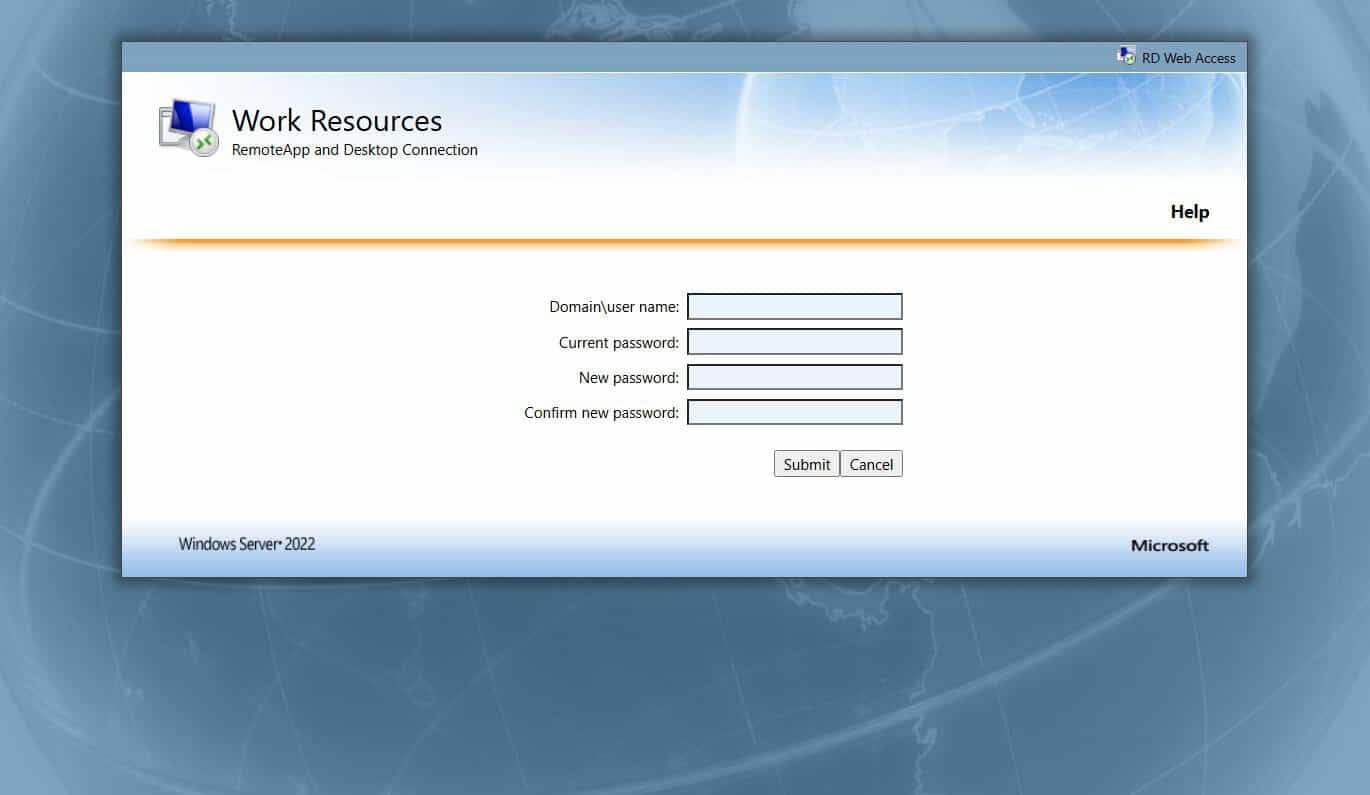Open the Help link
Image resolution: width=1370 pixels, height=795 pixels.
click(x=1189, y=212)
